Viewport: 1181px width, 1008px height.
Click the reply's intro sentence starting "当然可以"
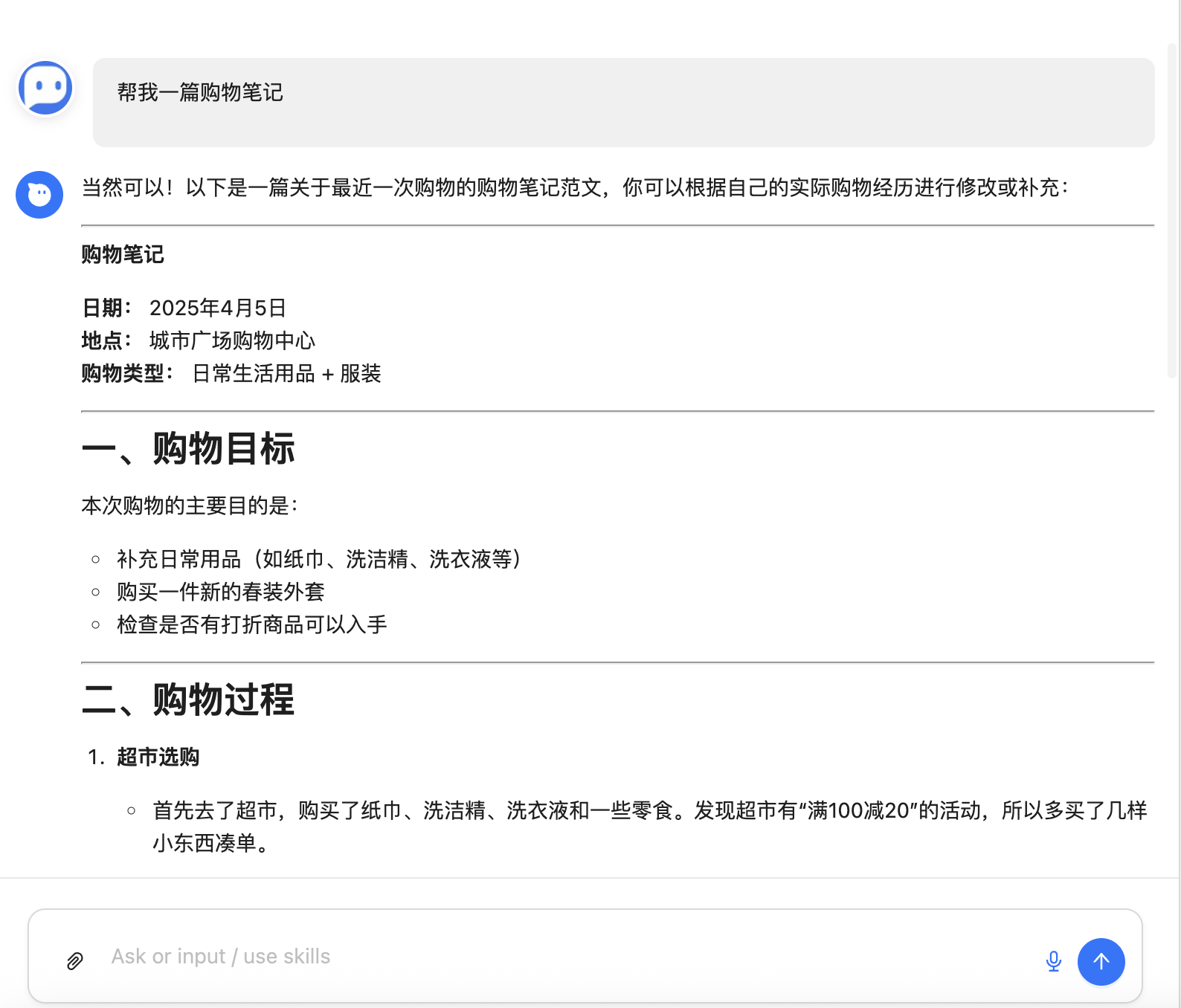[573, 188]
